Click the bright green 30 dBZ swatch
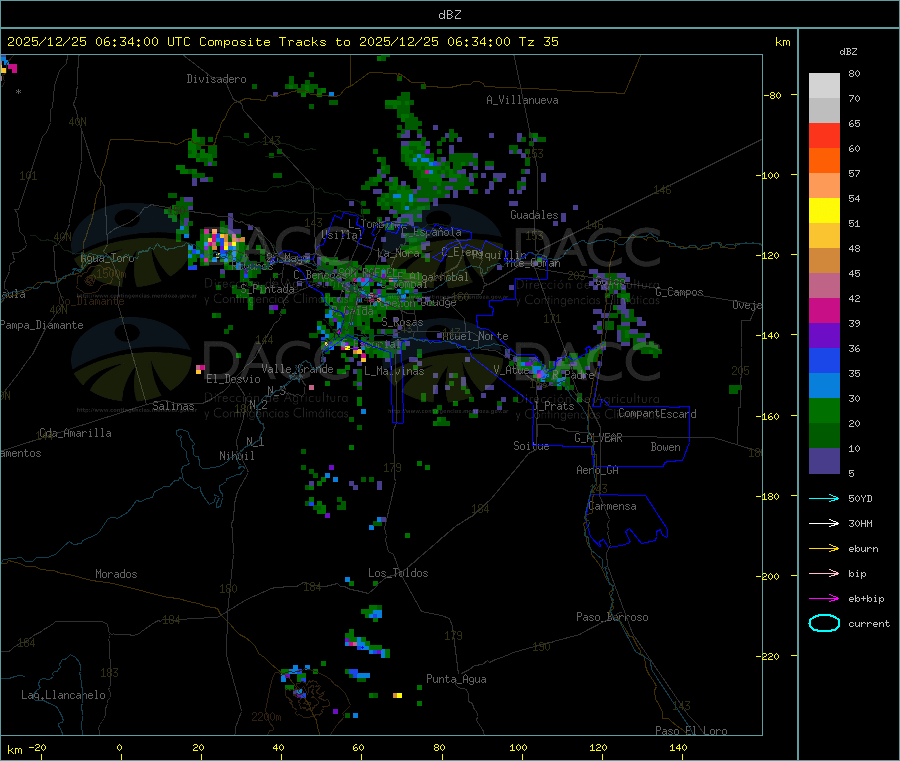The height and width of the screenshot is (761, 900). tap(824, 410)
